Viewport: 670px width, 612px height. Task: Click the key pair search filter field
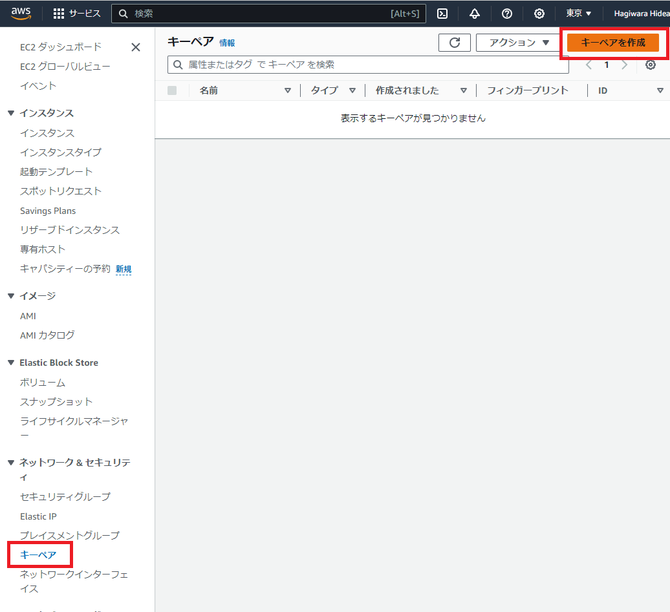[x=368, y=65]
